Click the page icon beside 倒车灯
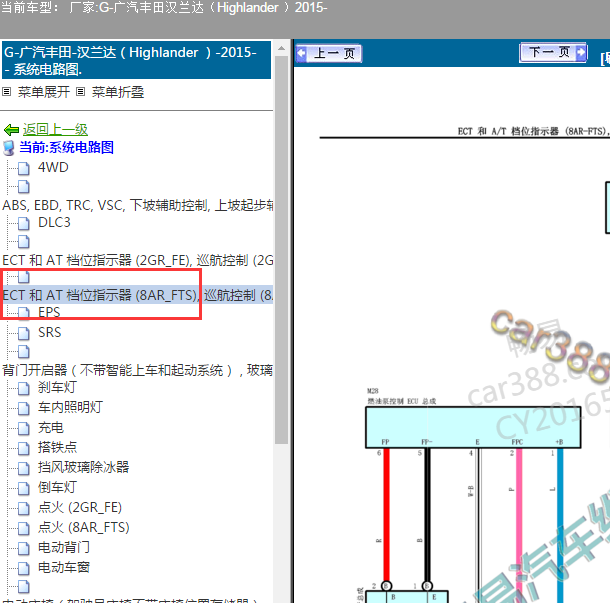 [23, 488]
